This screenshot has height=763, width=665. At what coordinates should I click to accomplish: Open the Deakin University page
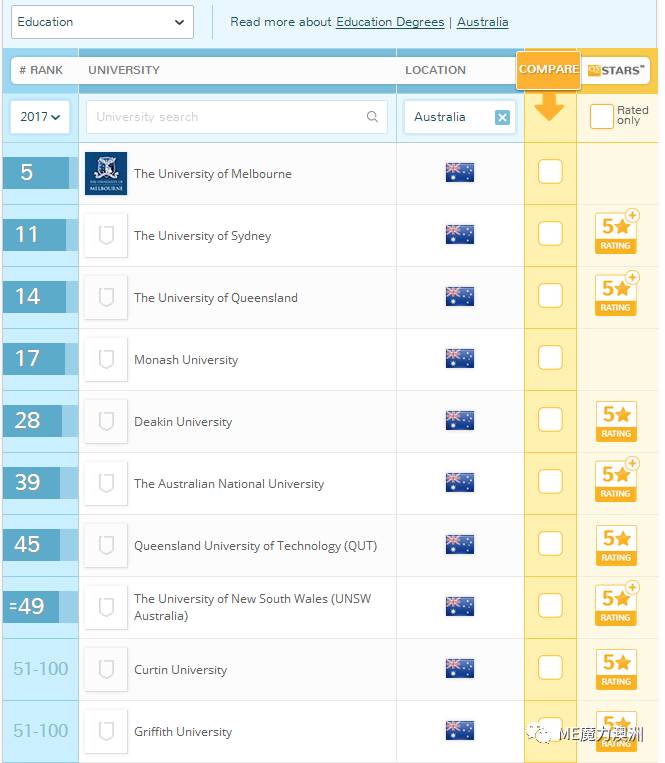coord(183,421)
